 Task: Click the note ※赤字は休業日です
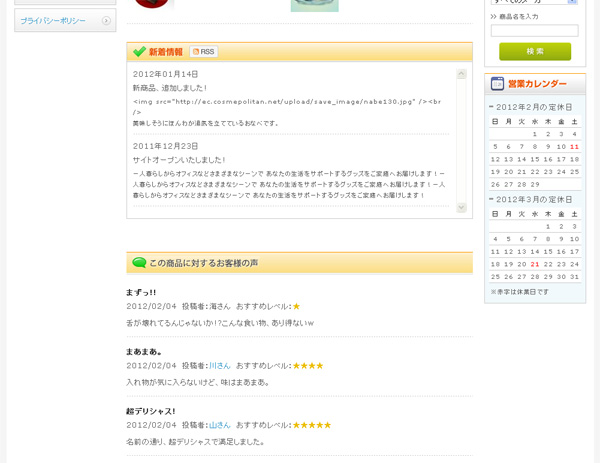pyautogui.click(x=519, y=292)
